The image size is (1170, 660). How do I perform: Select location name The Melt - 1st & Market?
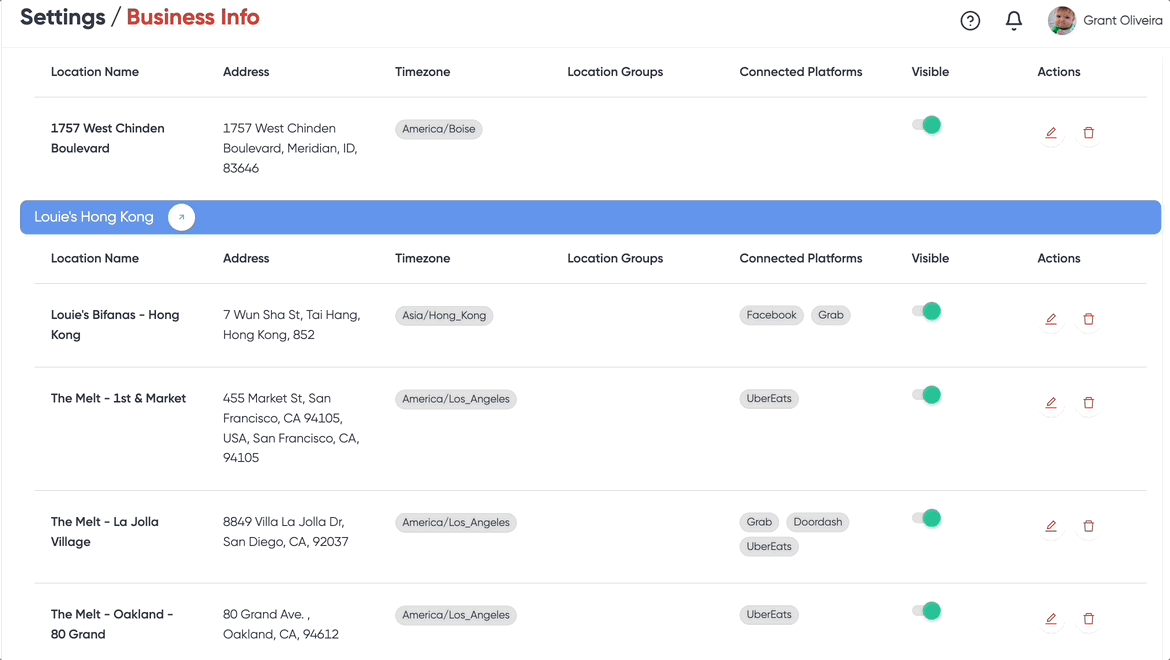pos(118,398)
